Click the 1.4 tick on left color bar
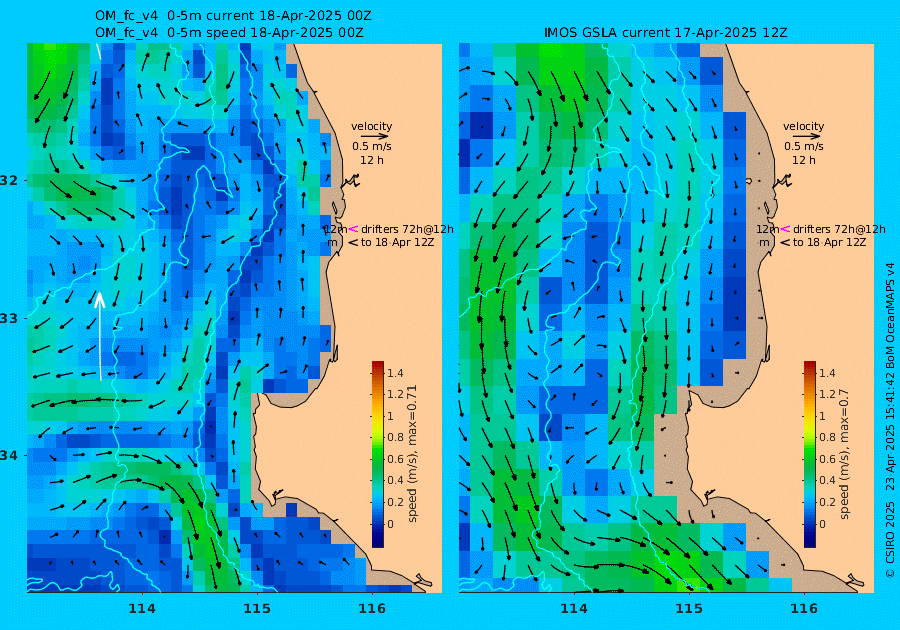Screen dimensions: 900x630 pyautogui.click(x=395, y=374)
